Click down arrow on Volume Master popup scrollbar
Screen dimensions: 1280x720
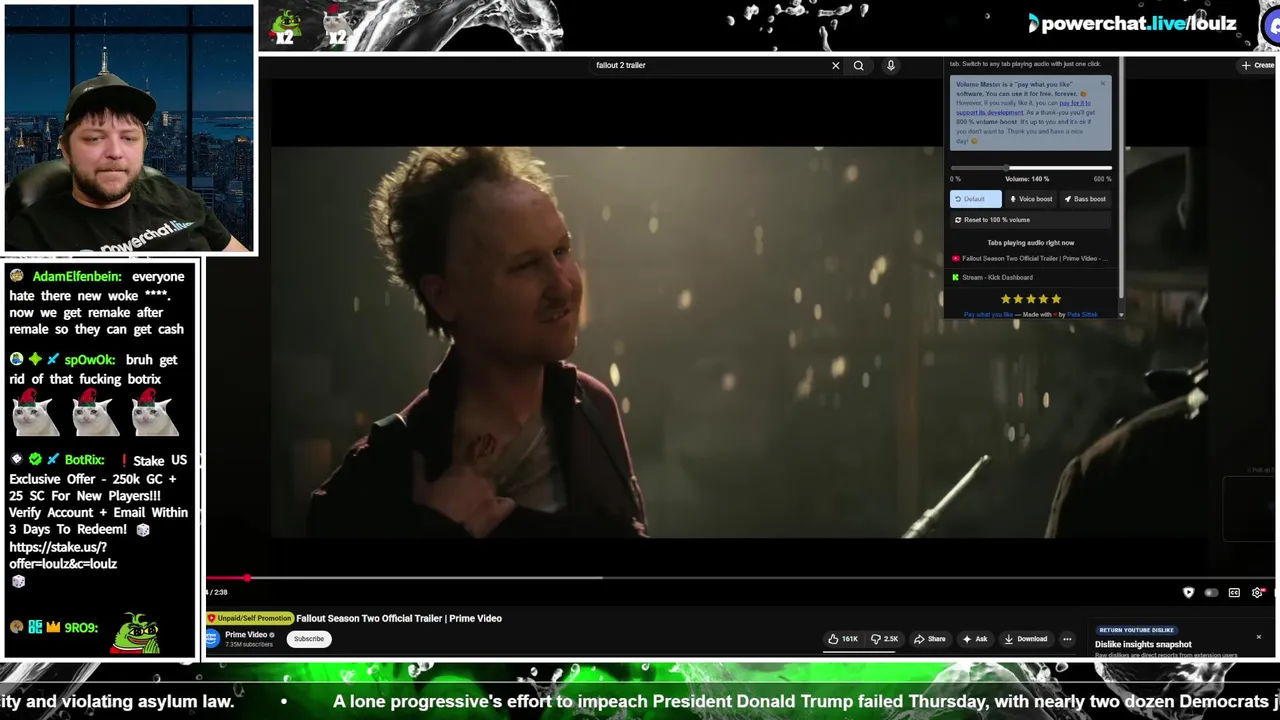1120,314
